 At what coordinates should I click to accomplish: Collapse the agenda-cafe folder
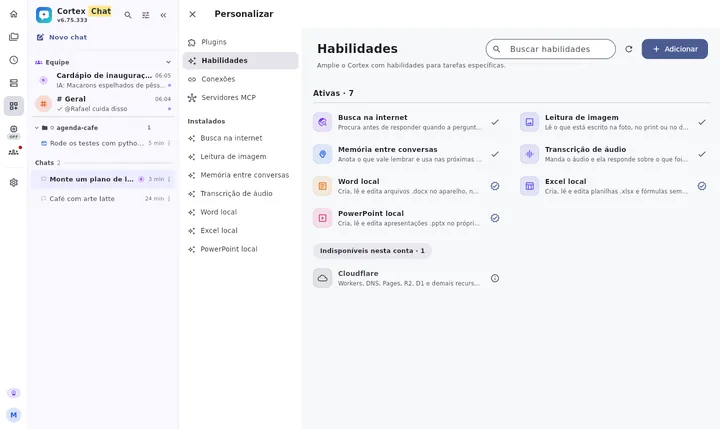[37, 128]
